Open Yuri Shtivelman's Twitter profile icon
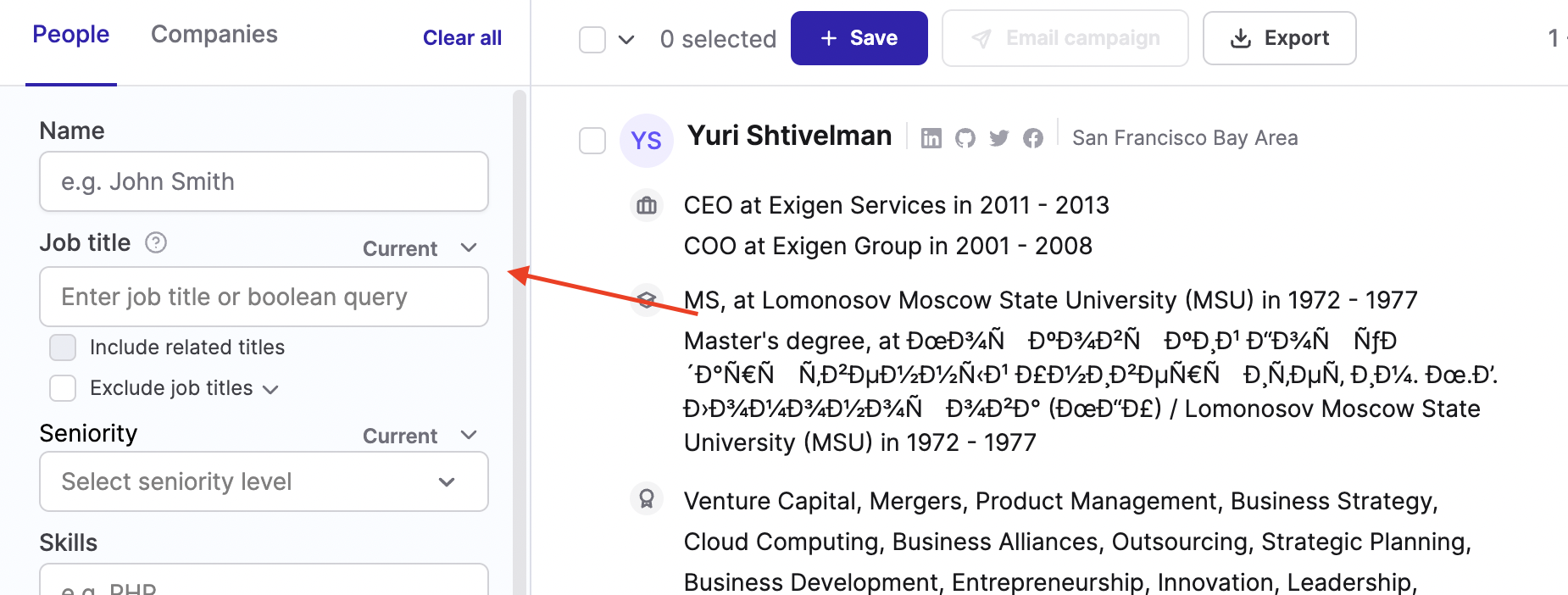 999,138
